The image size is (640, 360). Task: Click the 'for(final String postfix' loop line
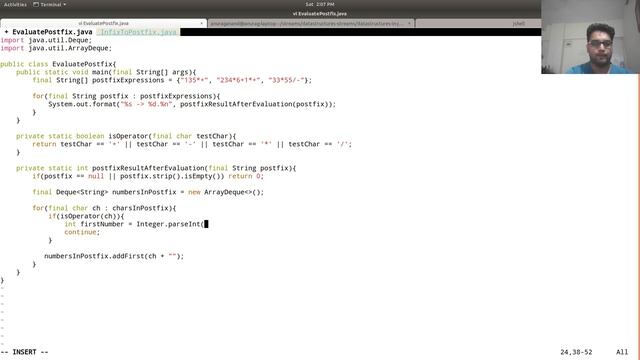(x=126, y=96)
